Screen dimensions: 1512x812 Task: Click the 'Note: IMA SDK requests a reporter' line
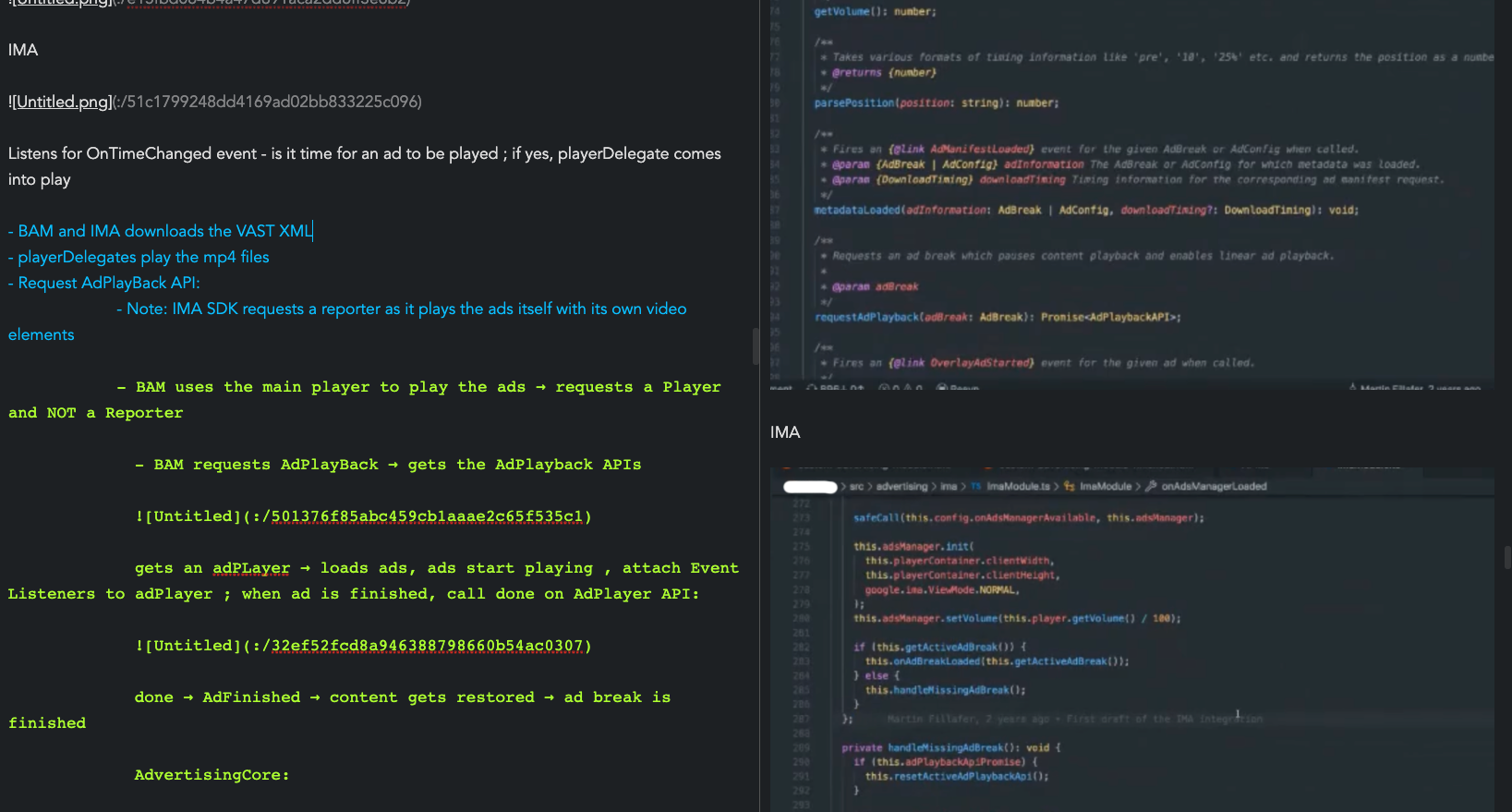[x=347, y=321]
